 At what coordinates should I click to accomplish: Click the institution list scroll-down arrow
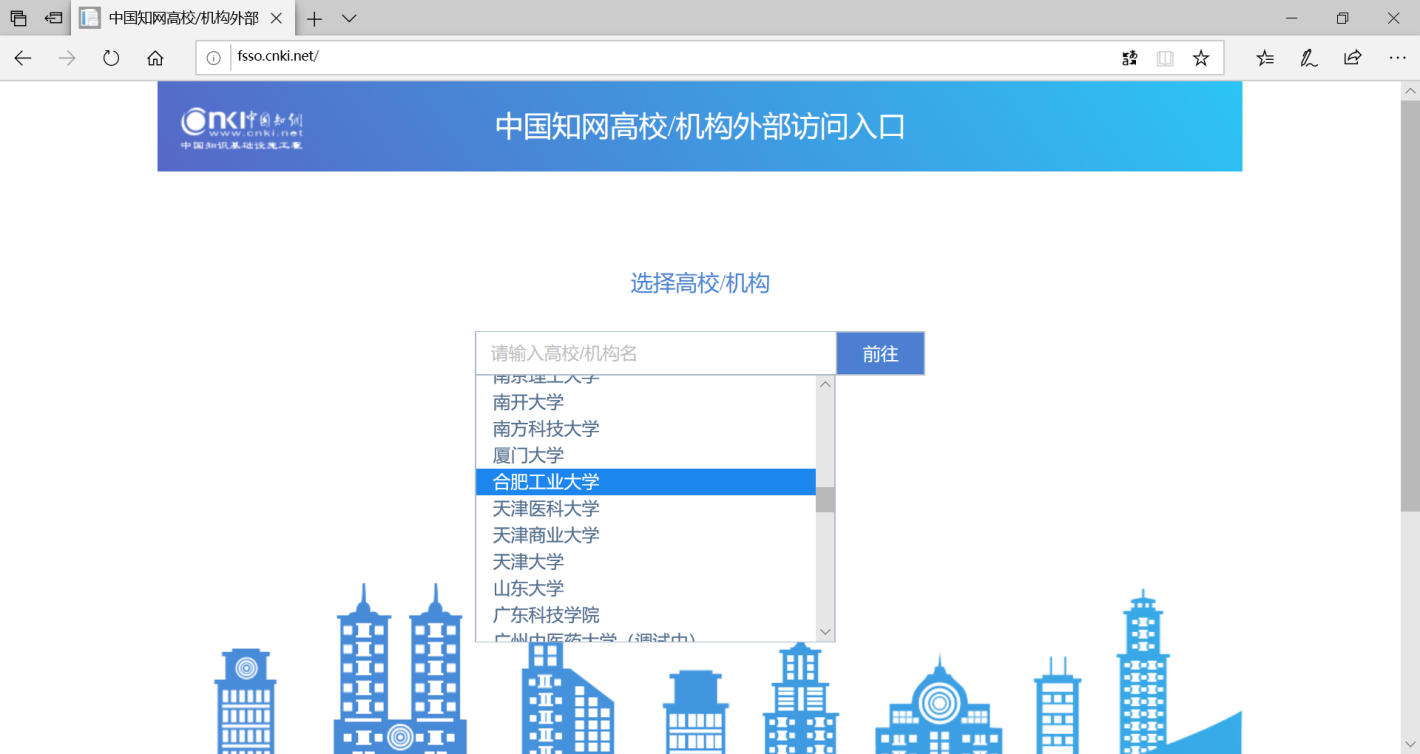[x=825, y=632]
